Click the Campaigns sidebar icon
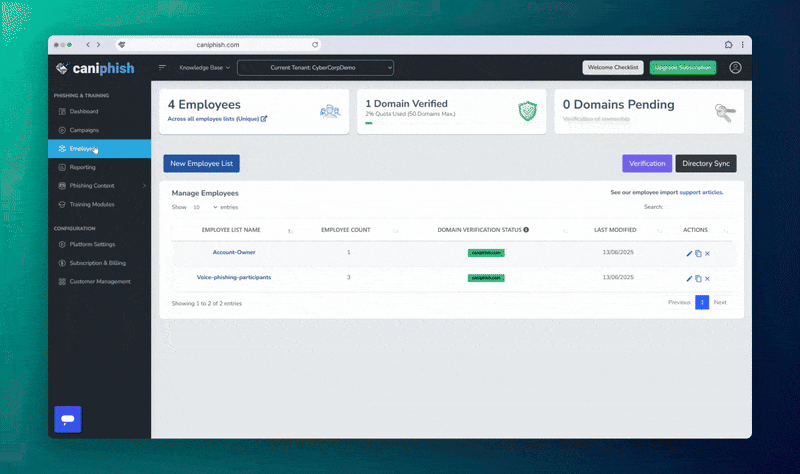Image resolution: width=800 pixels, height=474 pixels. [62, 130]
